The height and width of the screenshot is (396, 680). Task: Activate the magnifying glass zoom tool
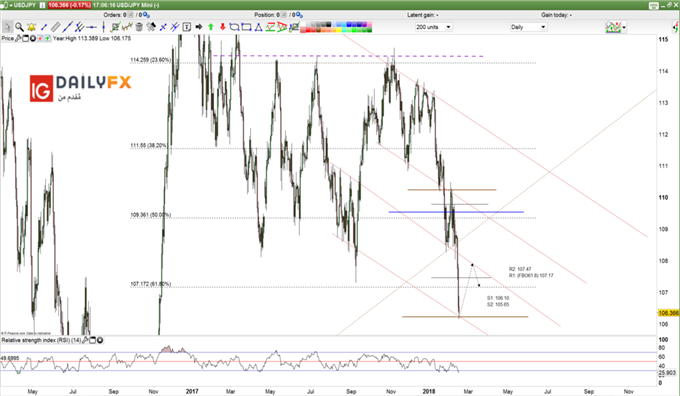click(19, 27)
